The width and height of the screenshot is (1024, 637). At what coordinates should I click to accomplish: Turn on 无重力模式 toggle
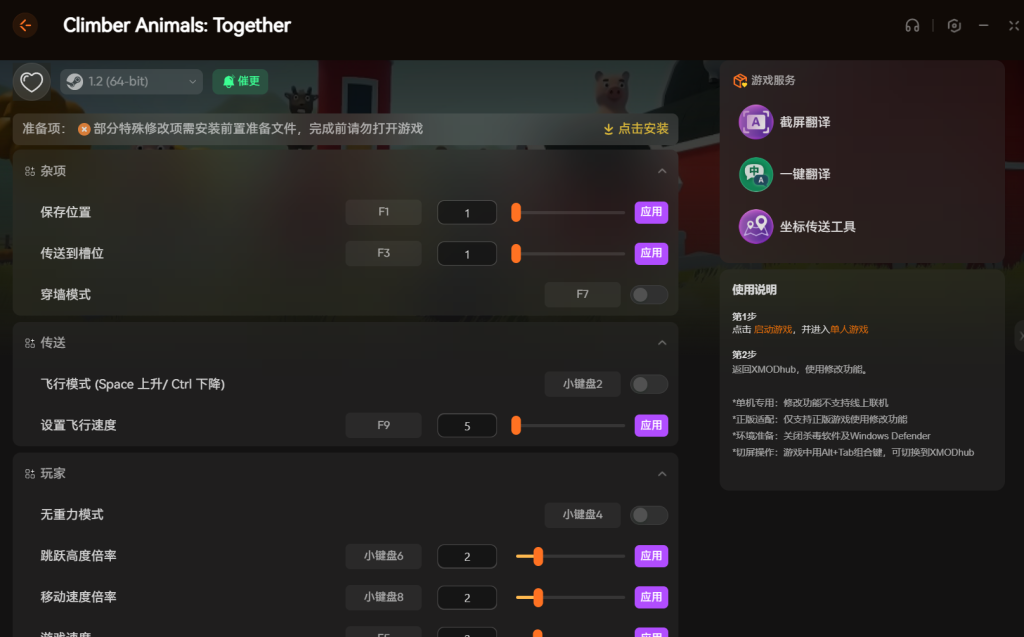pos(648,515)
